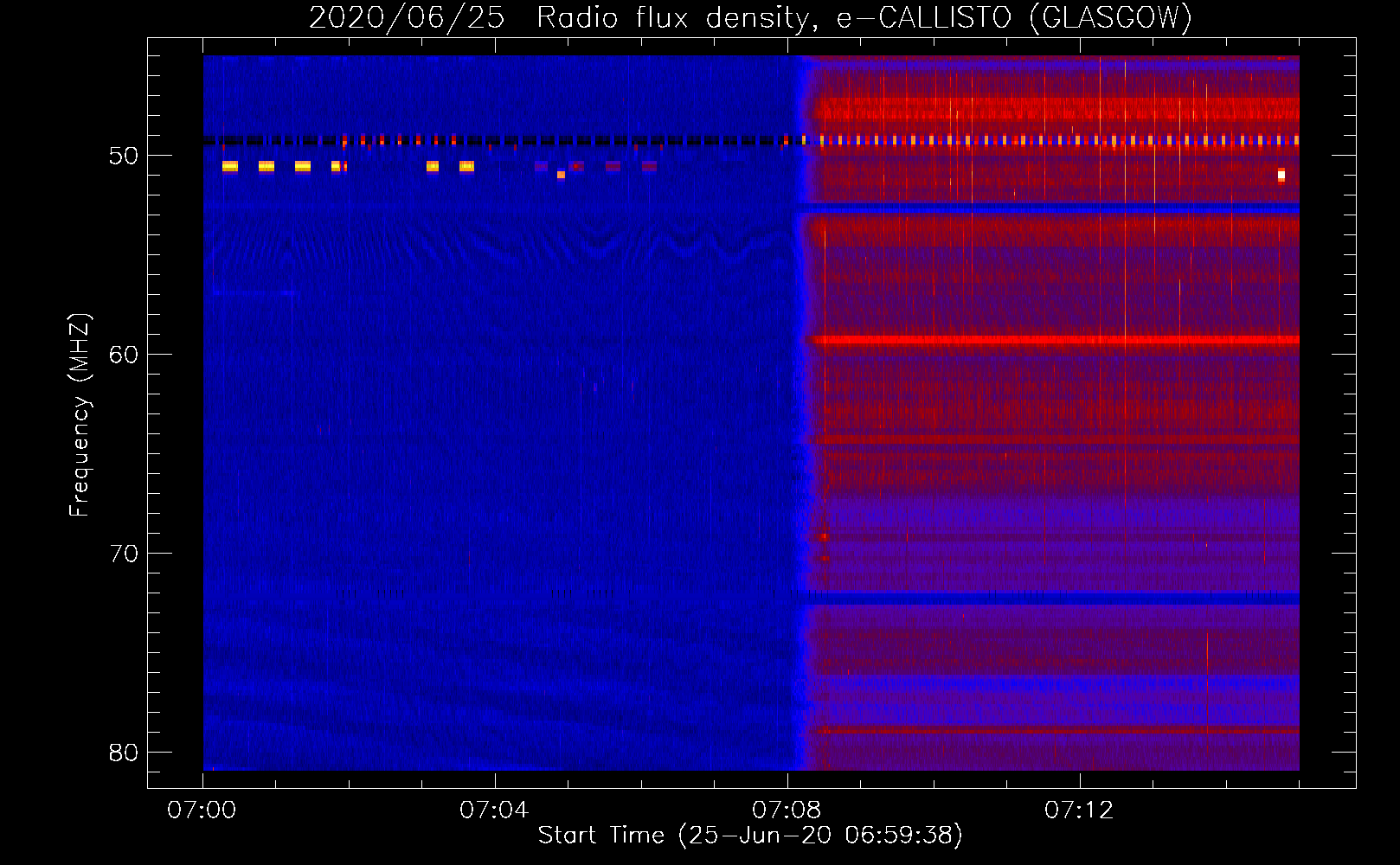Click the blue horizontal band near 52.5 MHz
The height and width of the screenshot is (865, 1400).
point(1050,208)
